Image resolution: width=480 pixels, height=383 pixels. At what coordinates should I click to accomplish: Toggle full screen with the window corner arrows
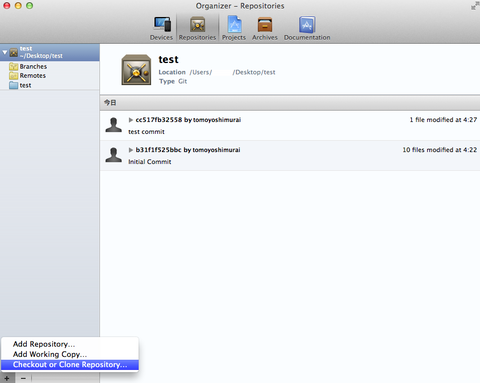point(475,6)
